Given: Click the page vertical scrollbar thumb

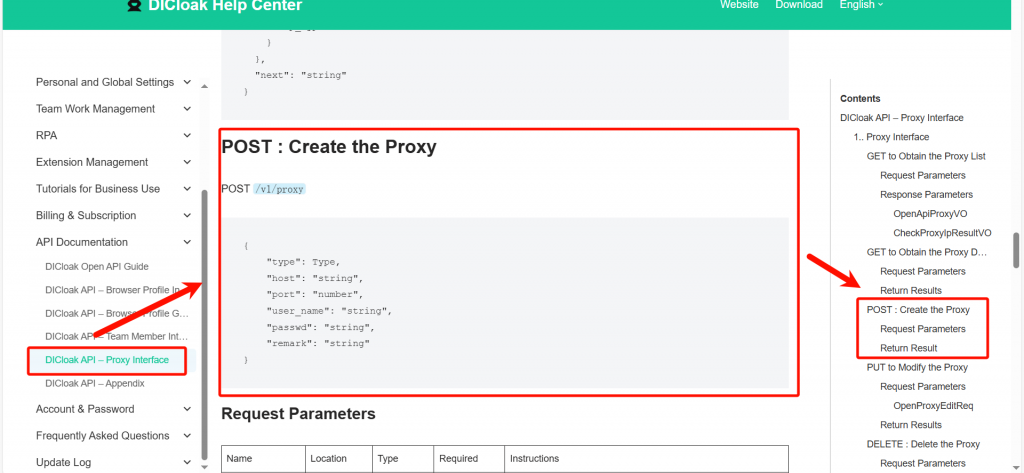Looking at the screenshot, I should [x=1016, y=250].
